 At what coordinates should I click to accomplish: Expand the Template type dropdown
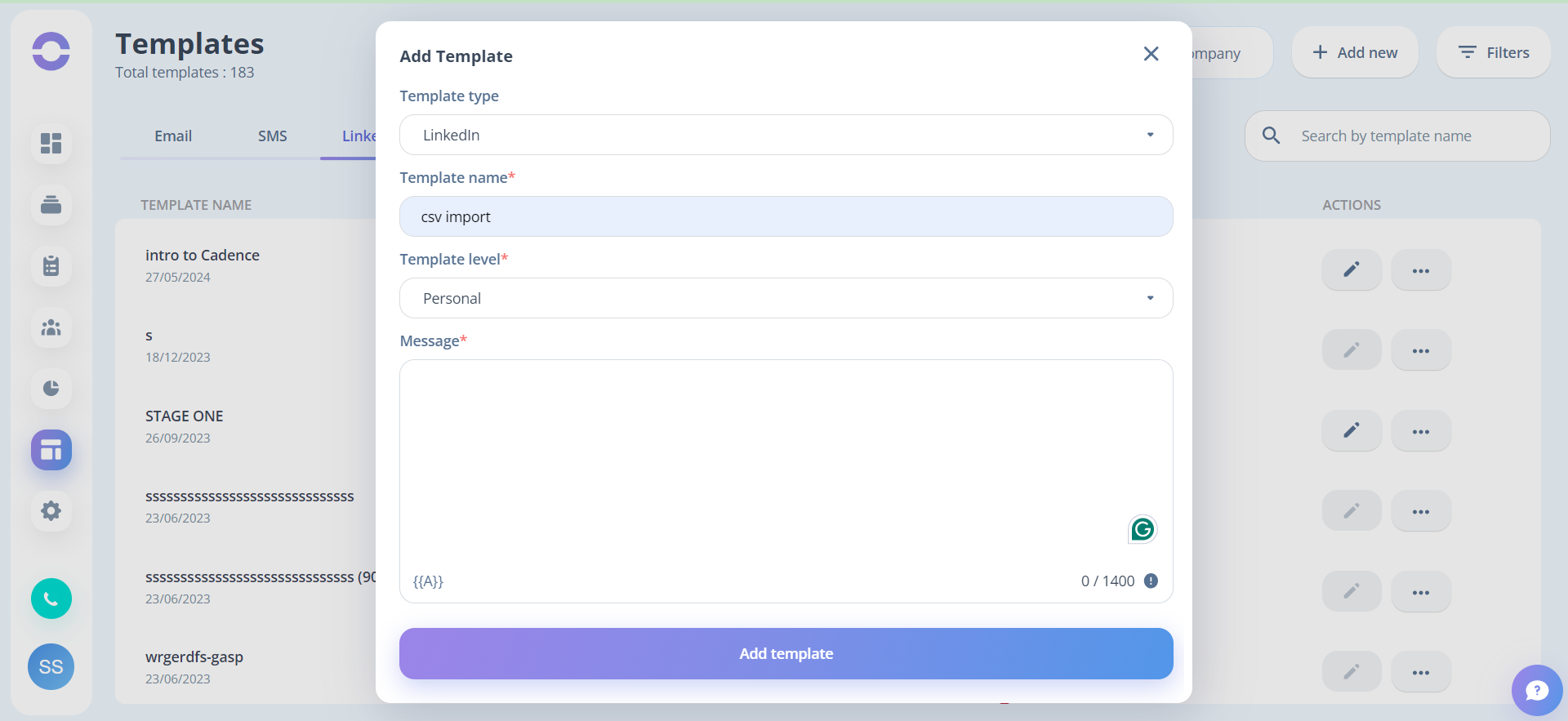pyautogui.click(x=786, y=135)
